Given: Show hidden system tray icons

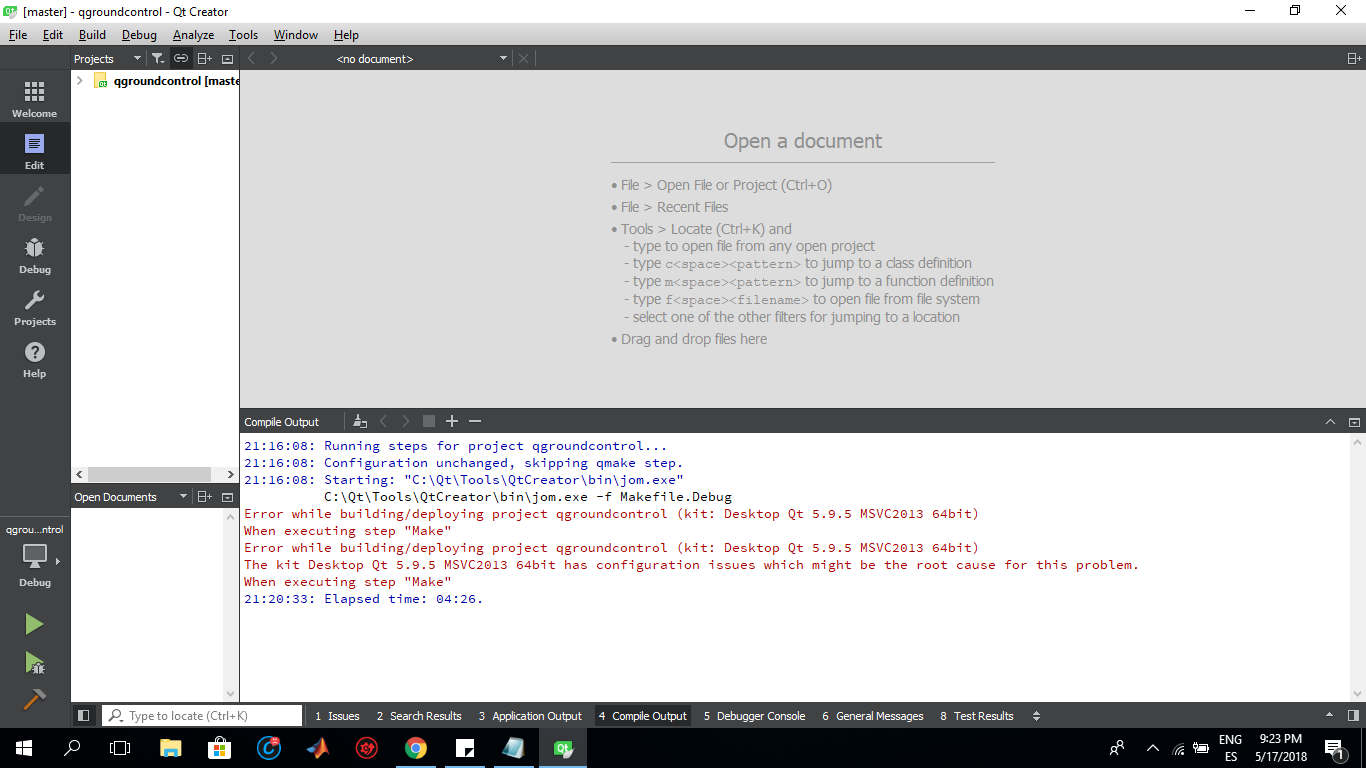Looking at the screenshot, I should (x=1152, y=748).
